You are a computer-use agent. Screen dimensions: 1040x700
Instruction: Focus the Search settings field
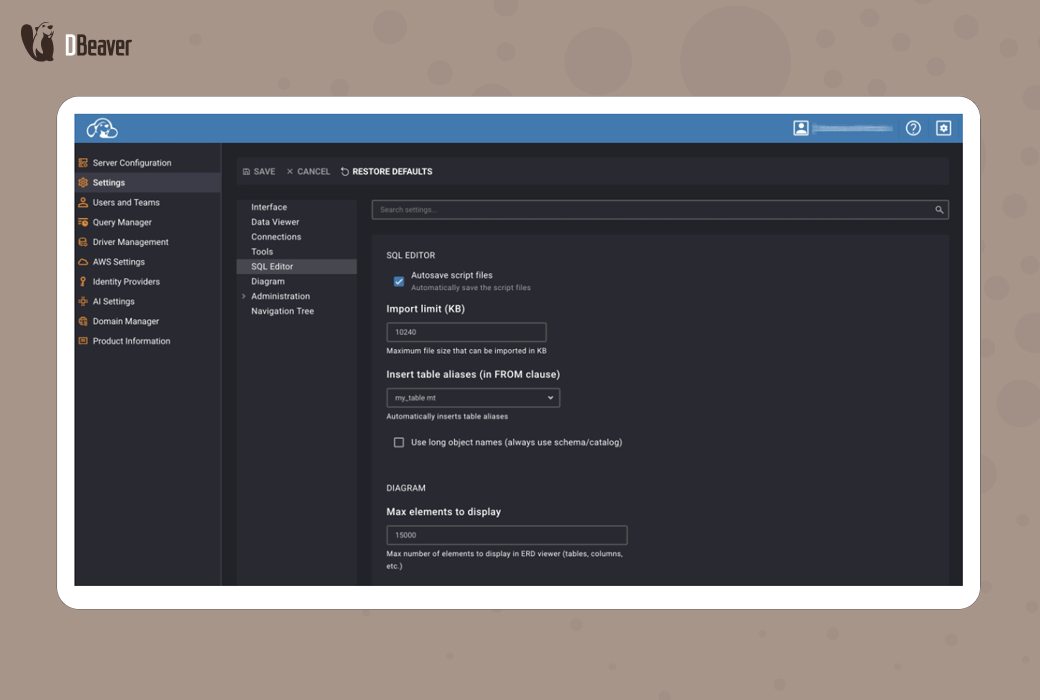click(x=650, y=210)
